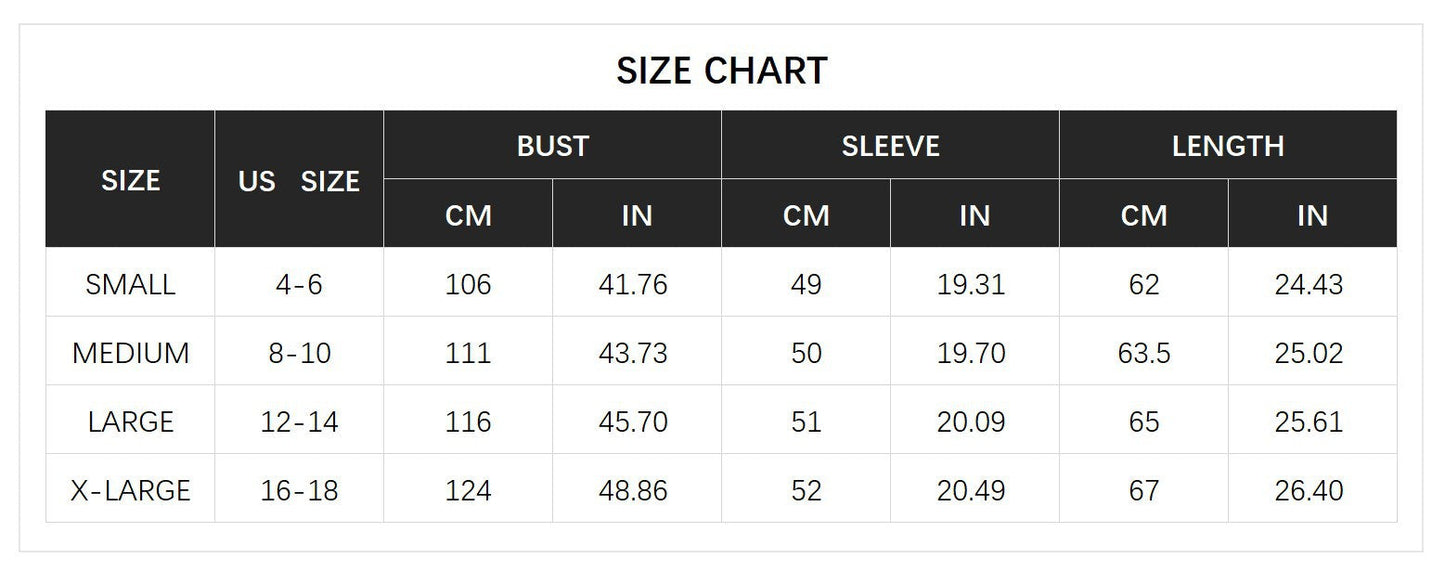Screen dimensions: 1445x584
Task: Click the US size 4-6 cell
Action: (x=299, y=285)
